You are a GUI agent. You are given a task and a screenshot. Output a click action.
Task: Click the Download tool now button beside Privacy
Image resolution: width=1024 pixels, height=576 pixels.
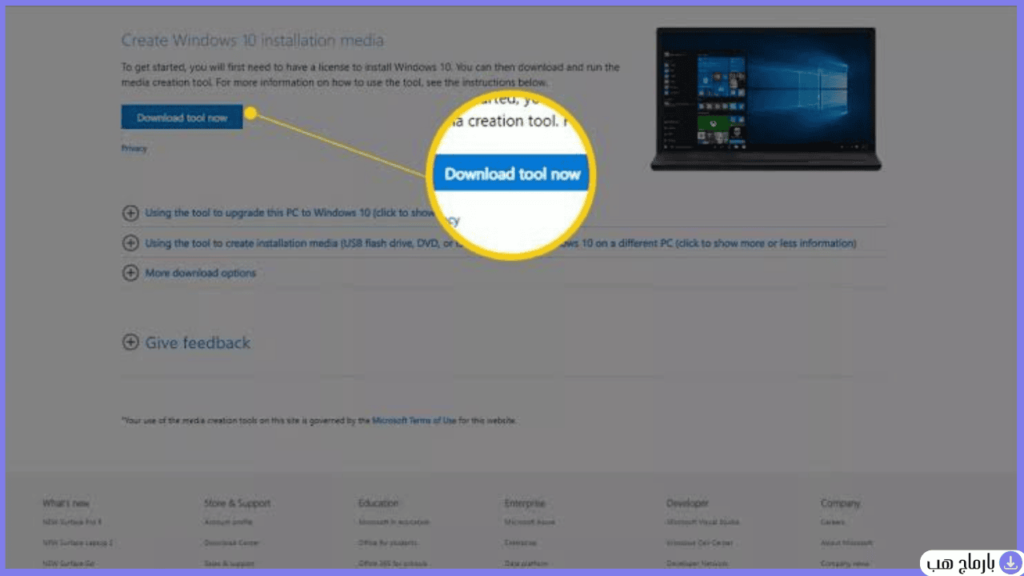(182, 118)
